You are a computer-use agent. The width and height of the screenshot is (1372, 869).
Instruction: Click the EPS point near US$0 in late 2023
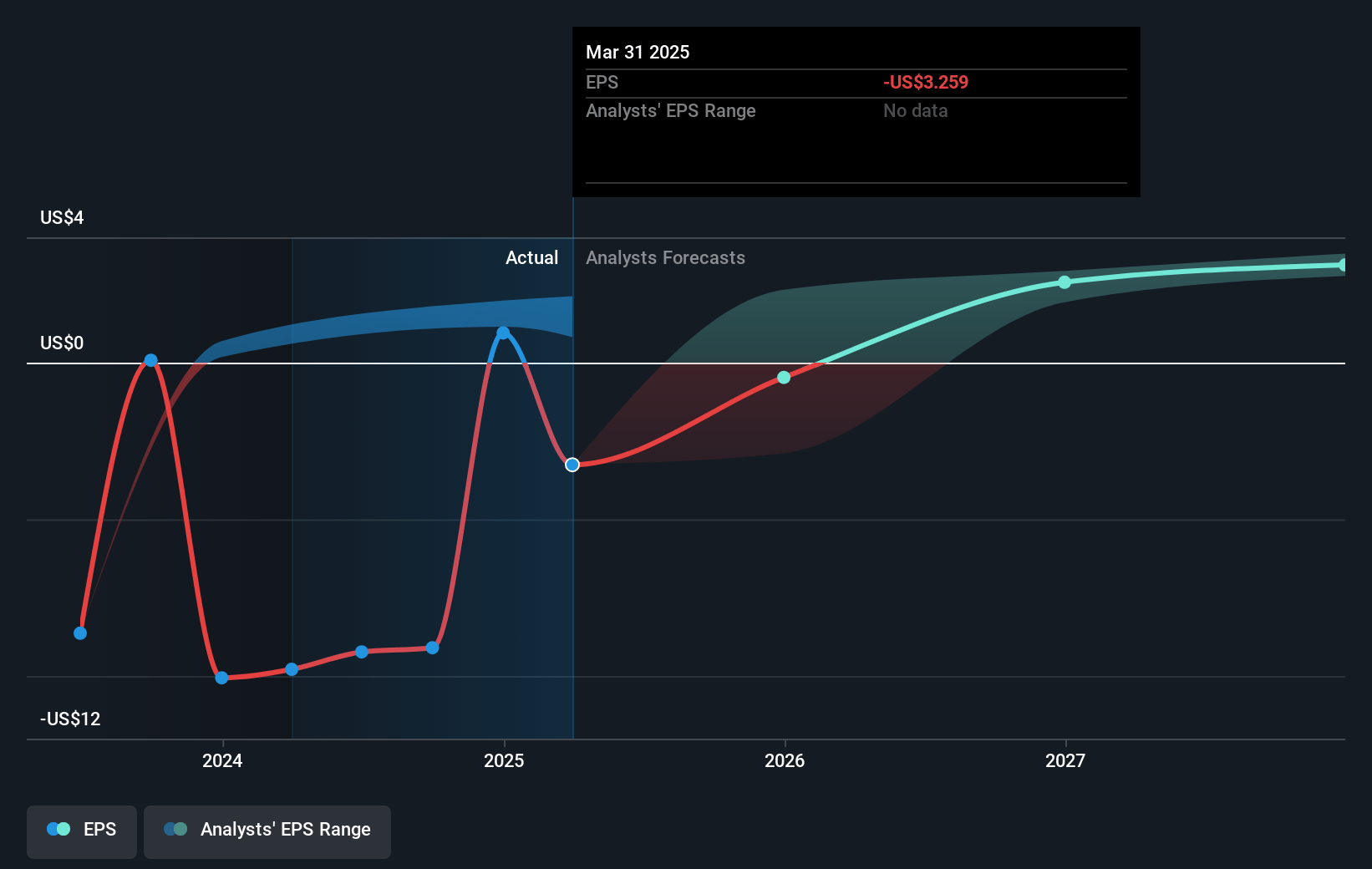(150, 360)
